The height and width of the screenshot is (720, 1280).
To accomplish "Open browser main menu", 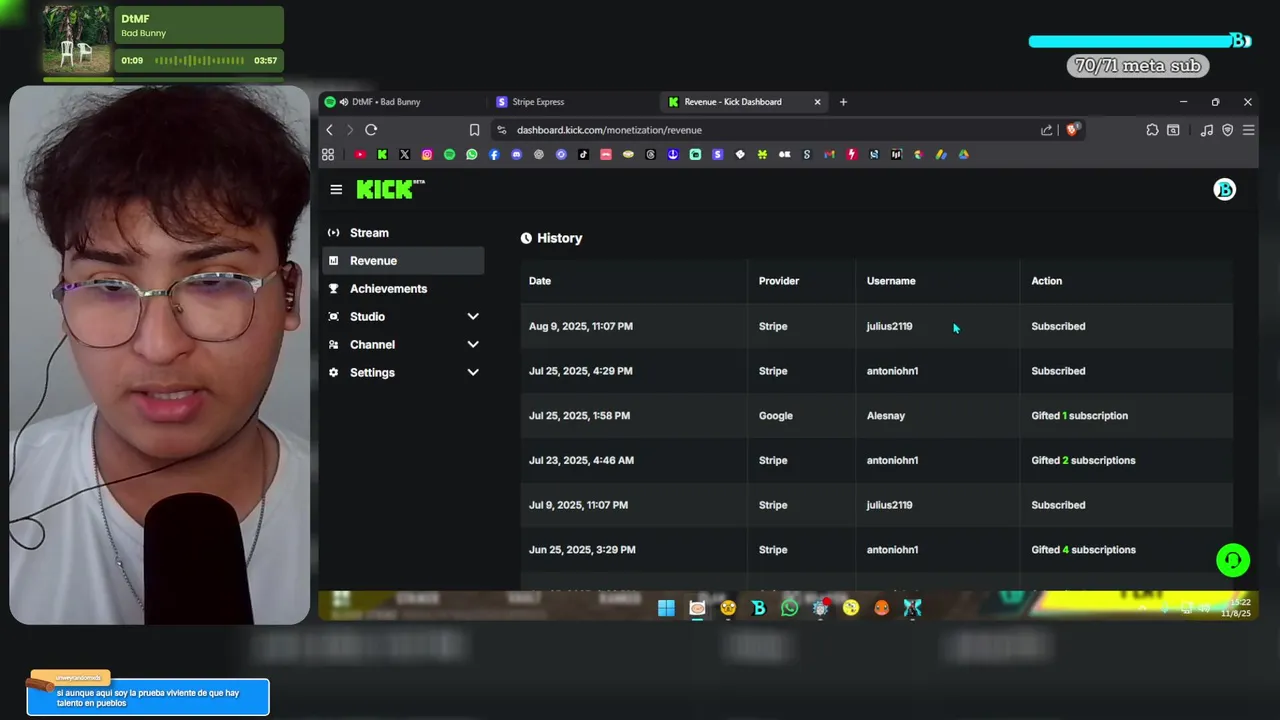I will [1248, 130].
